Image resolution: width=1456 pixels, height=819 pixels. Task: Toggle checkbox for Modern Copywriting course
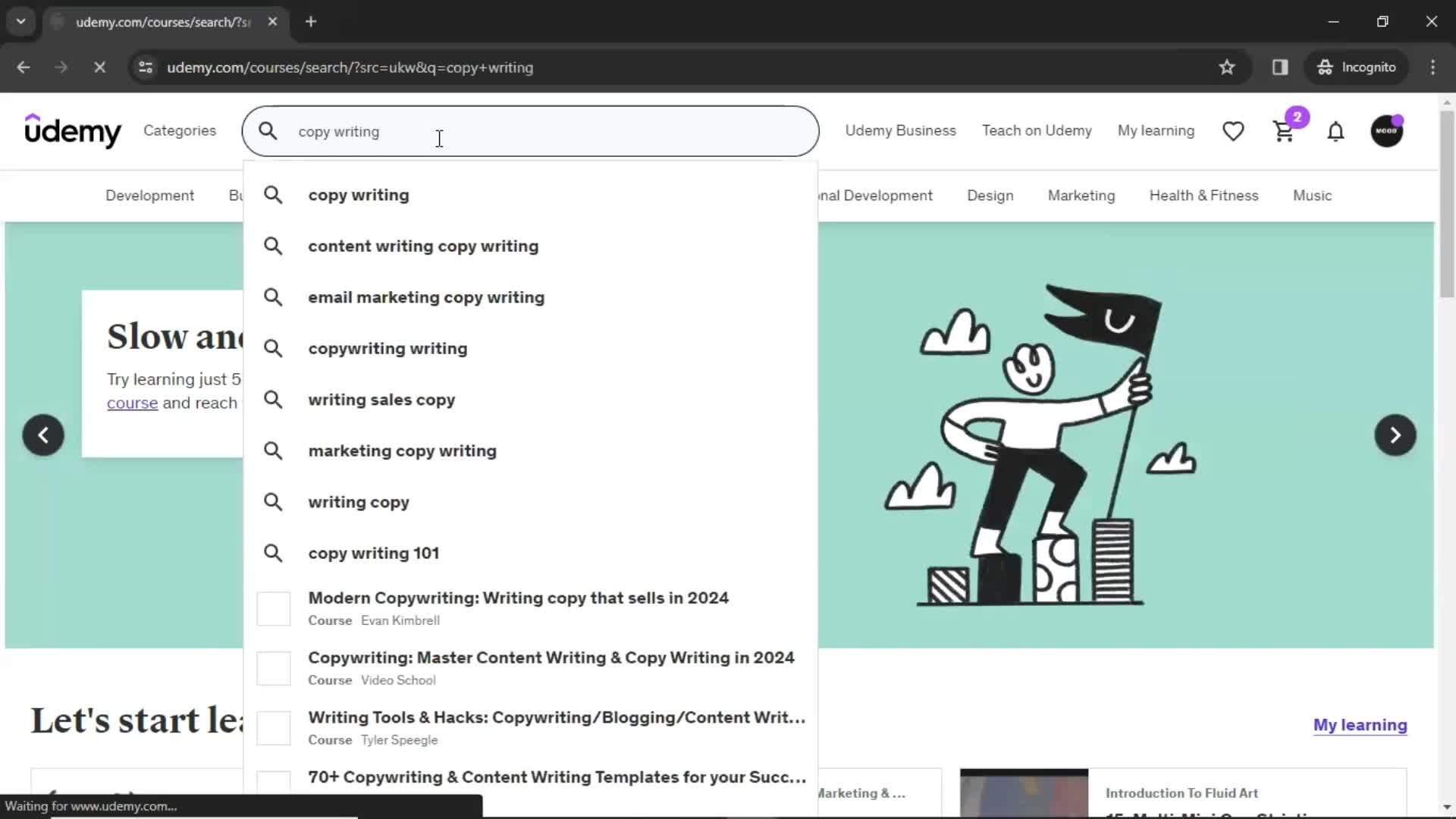click(275, 608)
